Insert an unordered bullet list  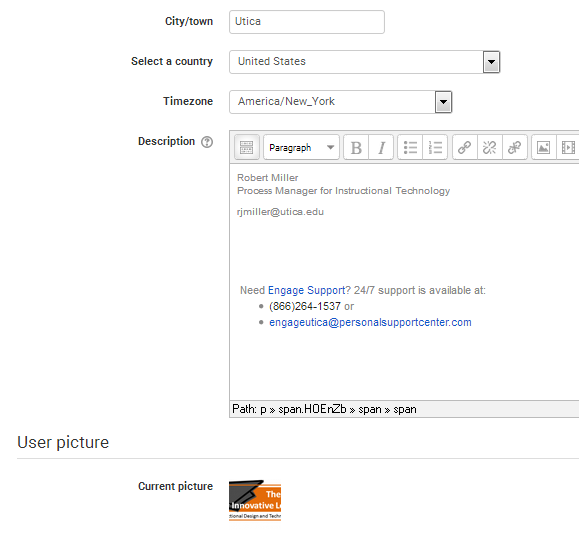click(410, 147)
